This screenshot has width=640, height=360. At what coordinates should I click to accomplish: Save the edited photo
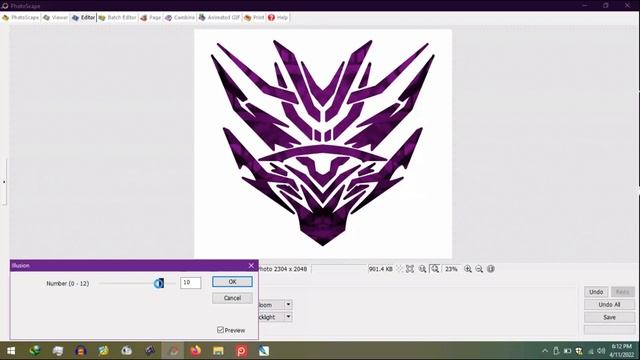pos(609,317)
